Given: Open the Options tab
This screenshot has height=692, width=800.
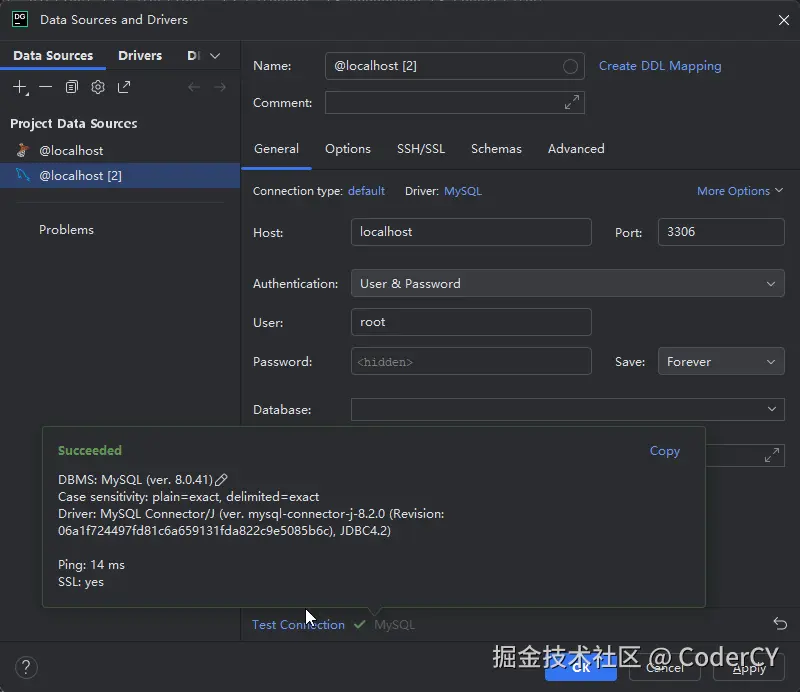Looking at the screenshot, I should click(348, 149).
